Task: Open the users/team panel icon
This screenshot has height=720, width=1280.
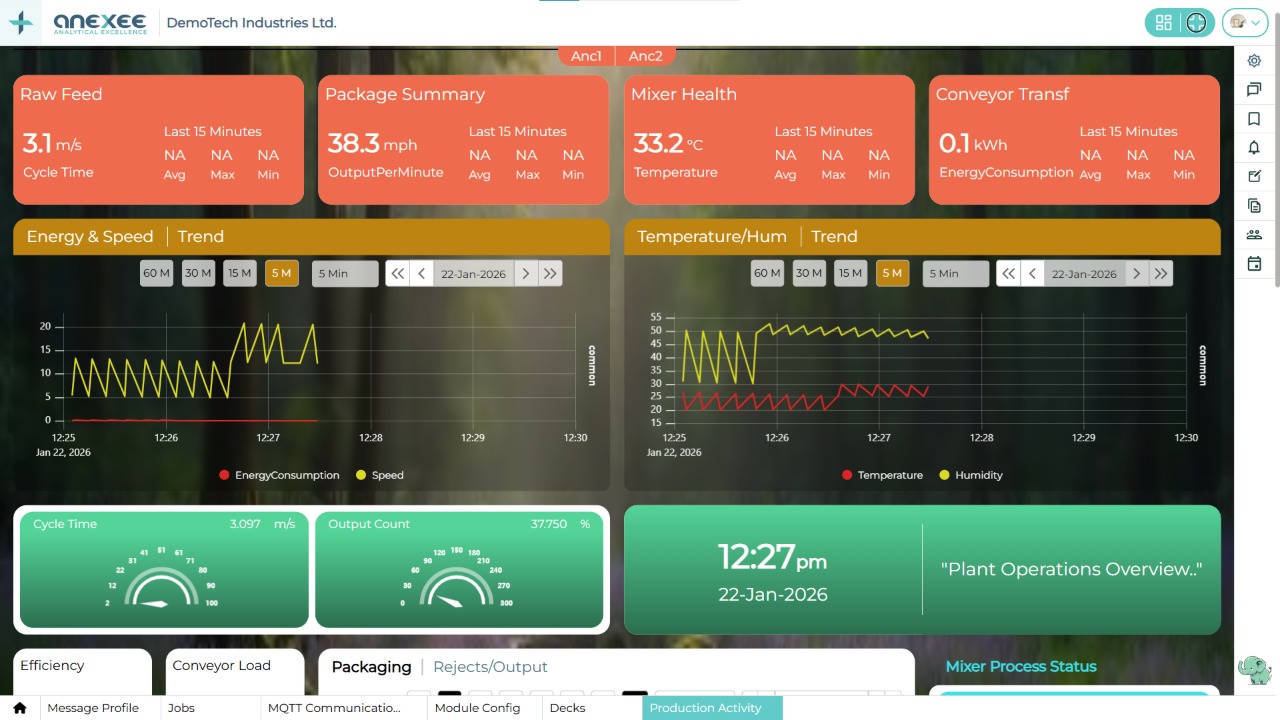Action: [x=1254, y=234]
